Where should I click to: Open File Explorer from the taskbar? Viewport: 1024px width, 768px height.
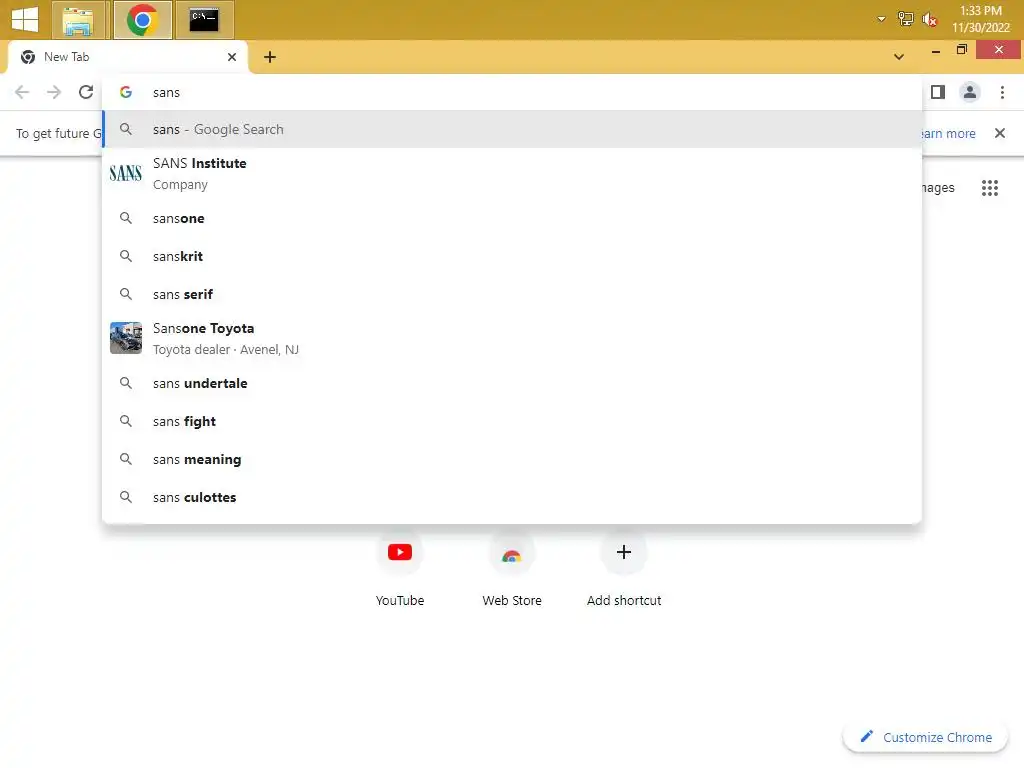pyautogui.click(x=78, y=20)
